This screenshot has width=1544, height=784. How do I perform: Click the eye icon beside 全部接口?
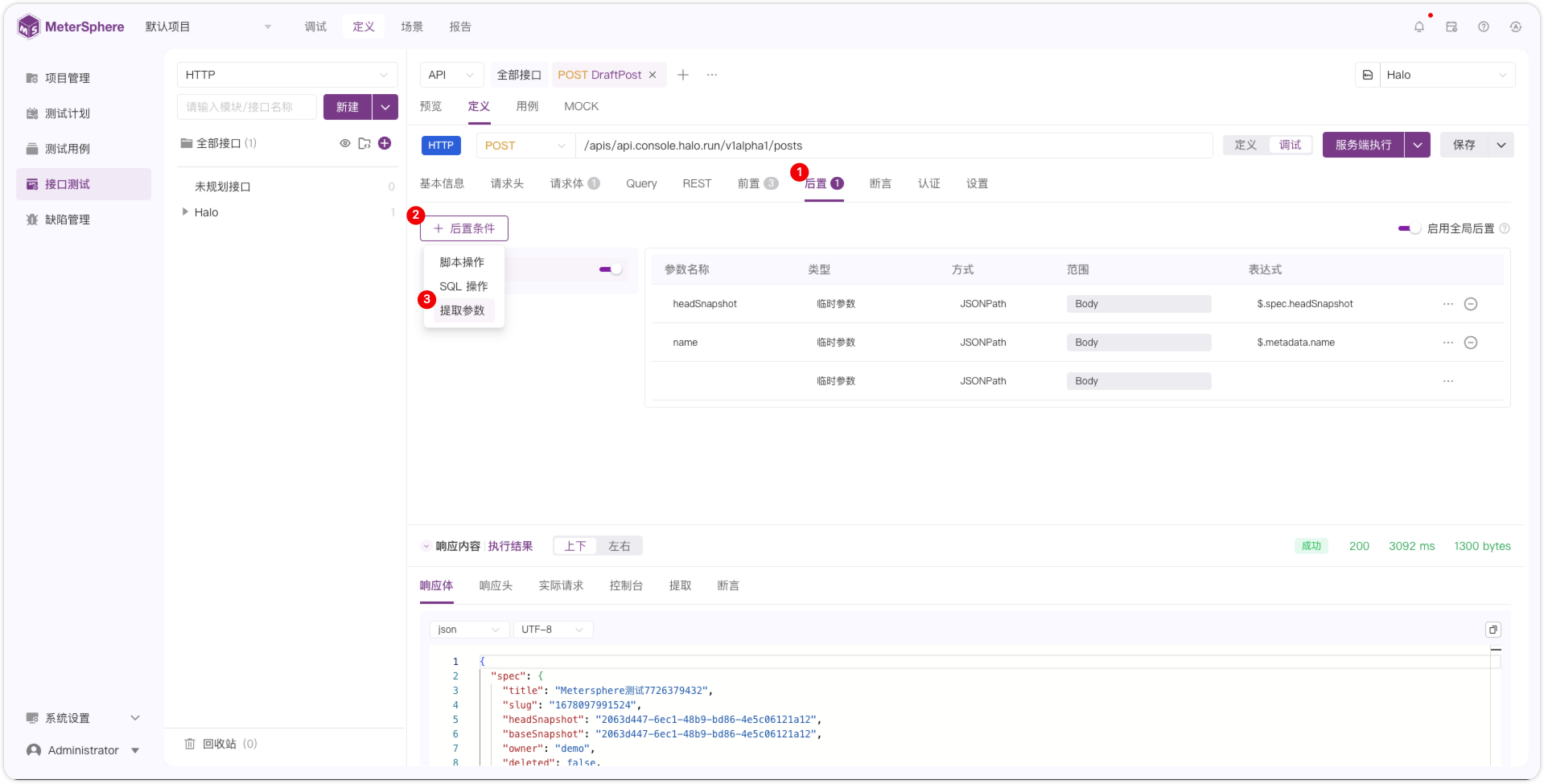tap(345, 143)
